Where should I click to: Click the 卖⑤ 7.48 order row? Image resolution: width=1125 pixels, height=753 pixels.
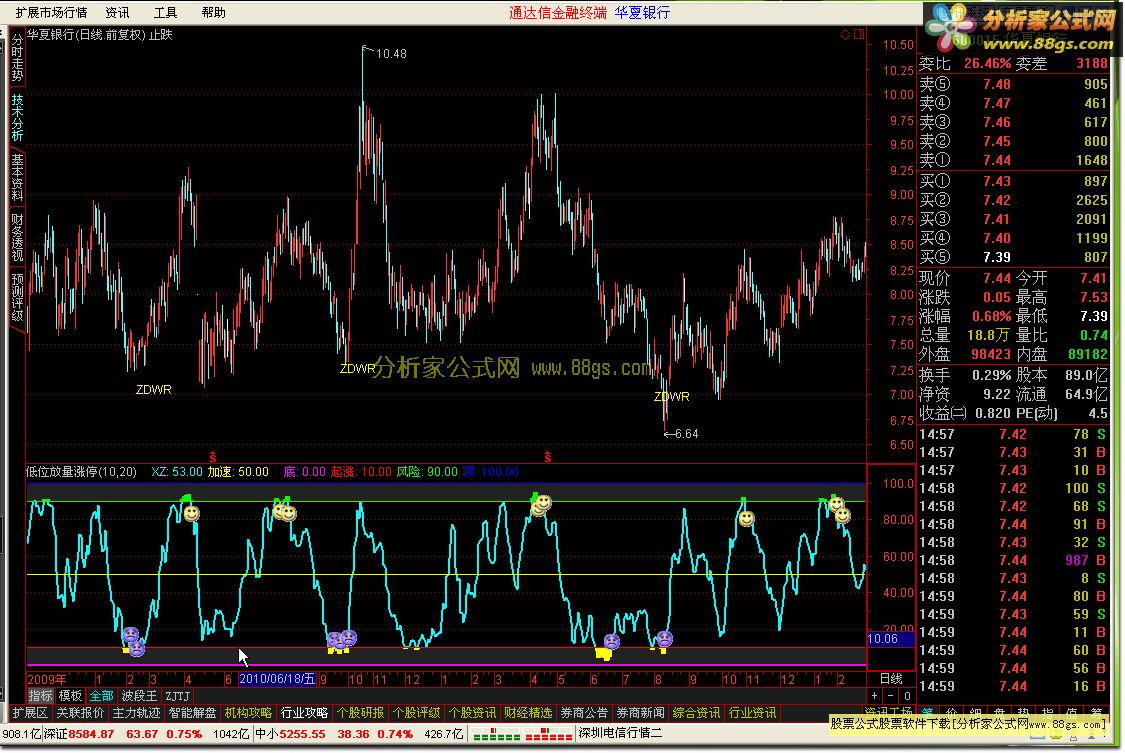(x=1013, y=84)
